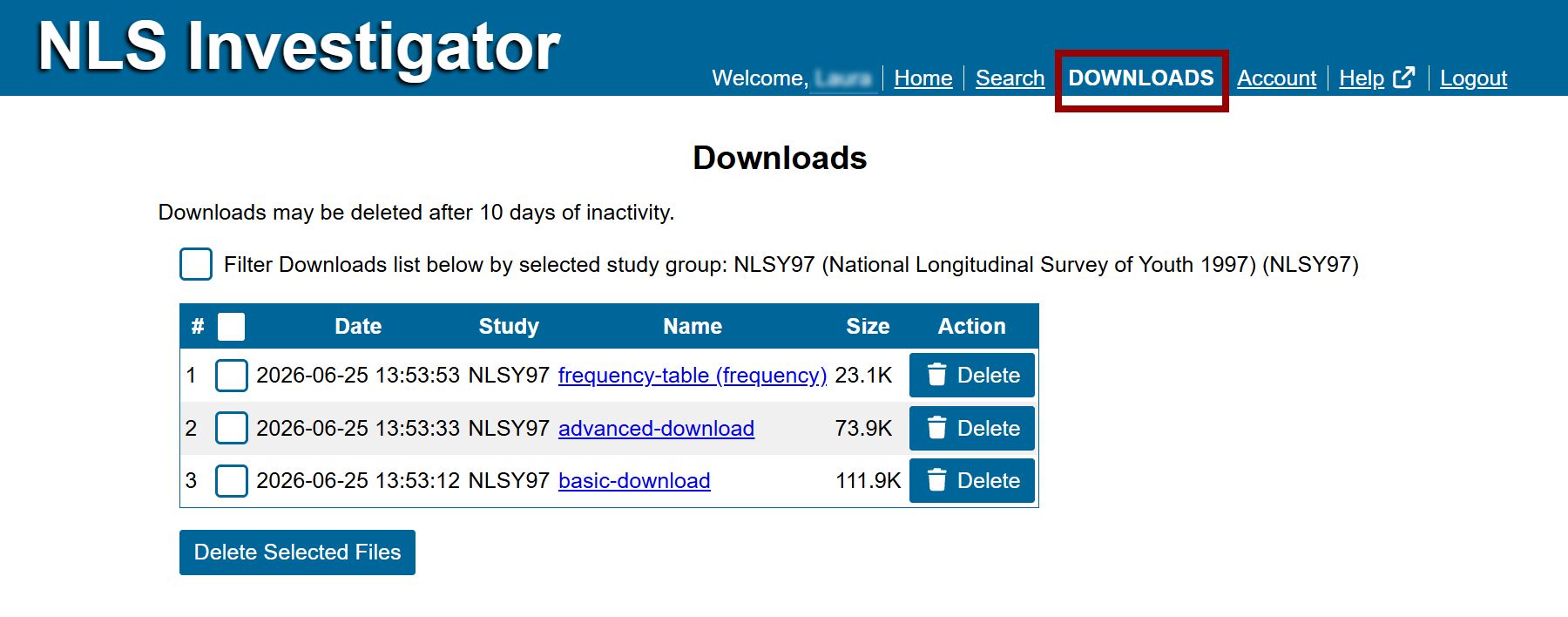Click the date 2026-06-25 13:53:53

point(358,376)
